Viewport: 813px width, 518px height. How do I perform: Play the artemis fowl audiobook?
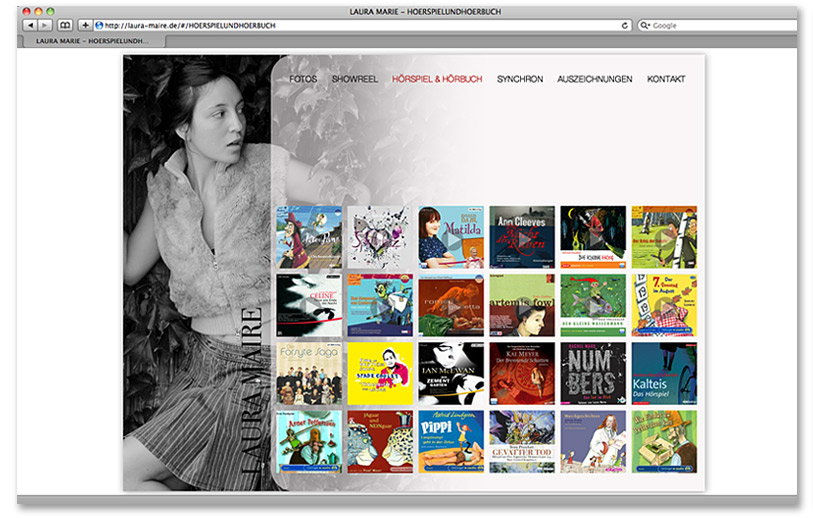[x=522, y=305]
